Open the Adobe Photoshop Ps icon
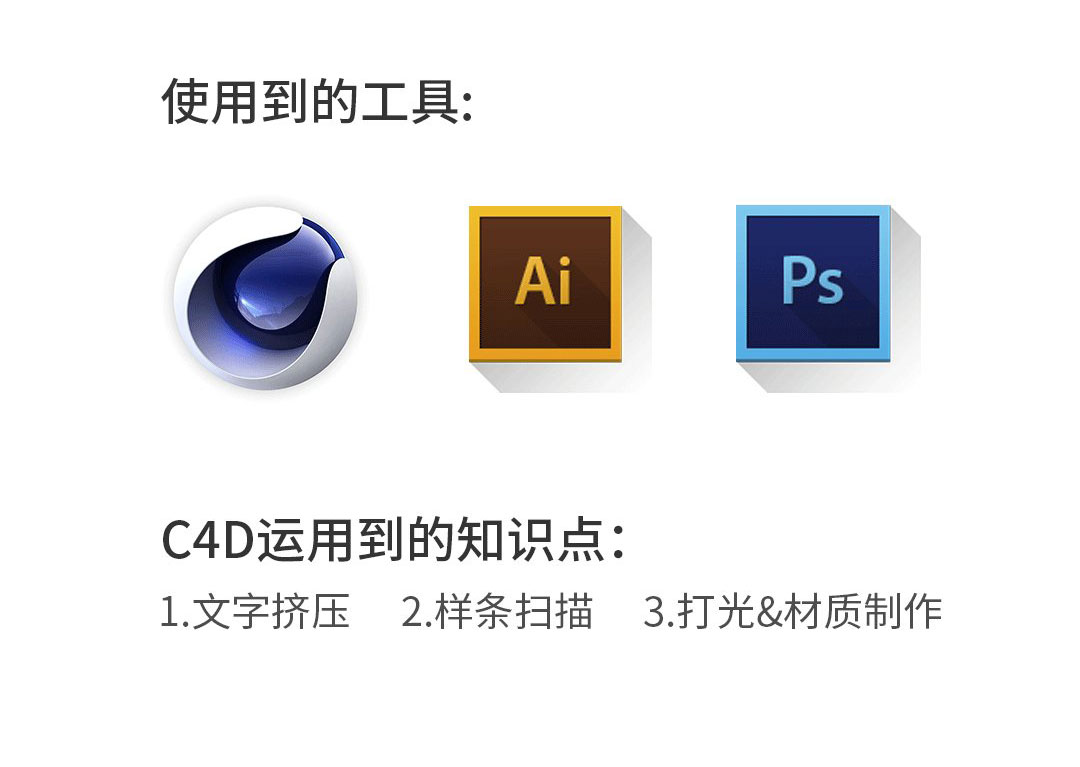This screenshot has width=1080, height=767. (813, 283)
